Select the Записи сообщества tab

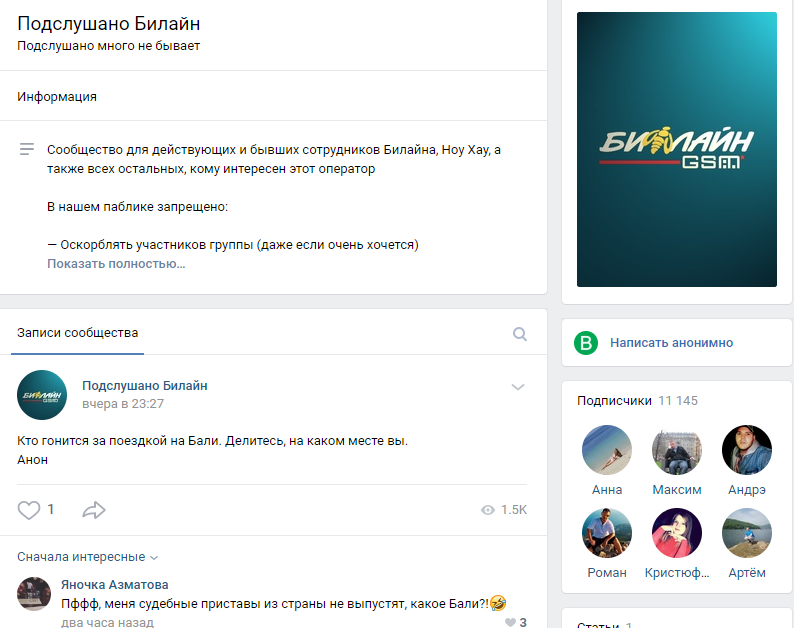point(77,333)
